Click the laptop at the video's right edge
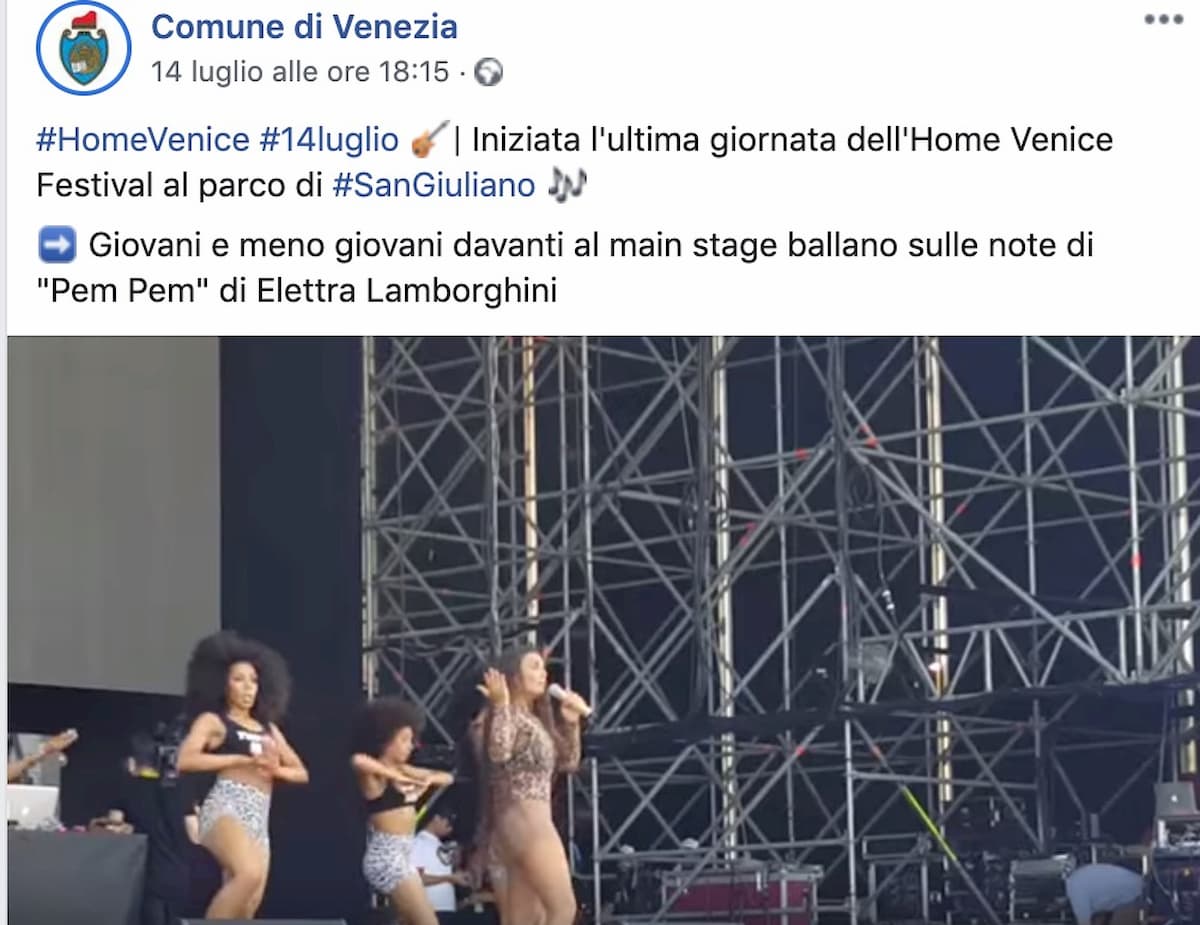Screen dimensions: 1200x925 tap(1176, 801)
